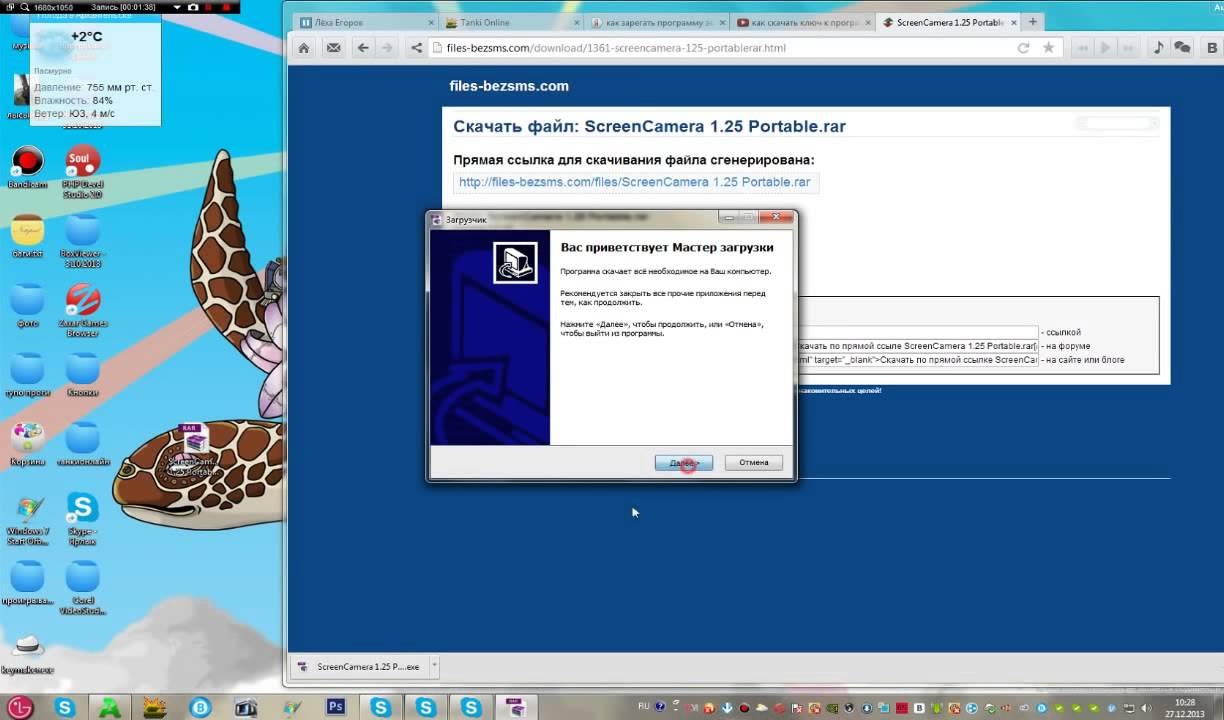Click the share icon beside the address bar
Viewport: 1224px width, 720px height.
(416, 48)
